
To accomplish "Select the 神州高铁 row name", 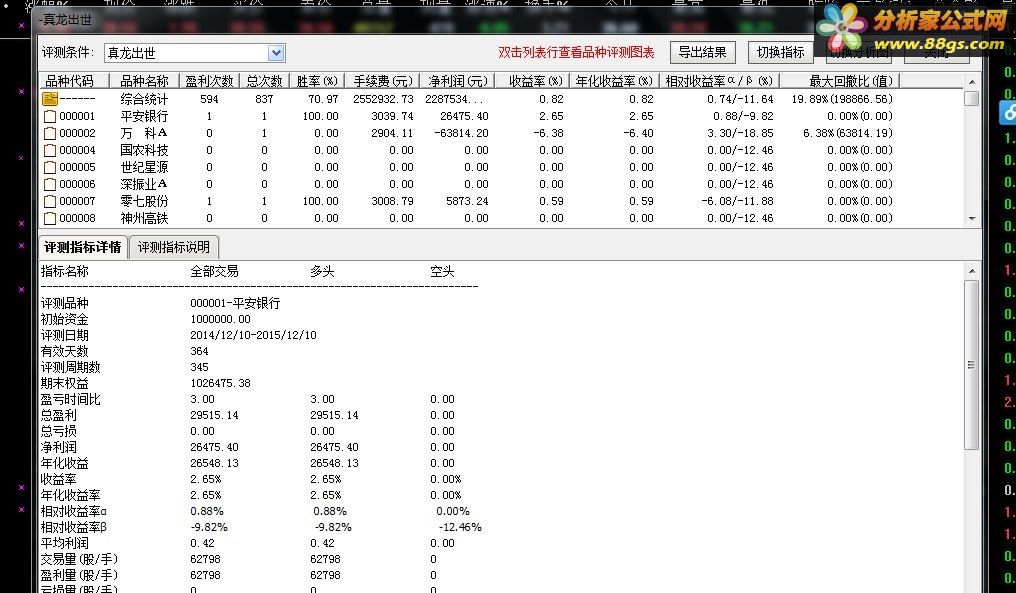I will (x=144, y=218).
